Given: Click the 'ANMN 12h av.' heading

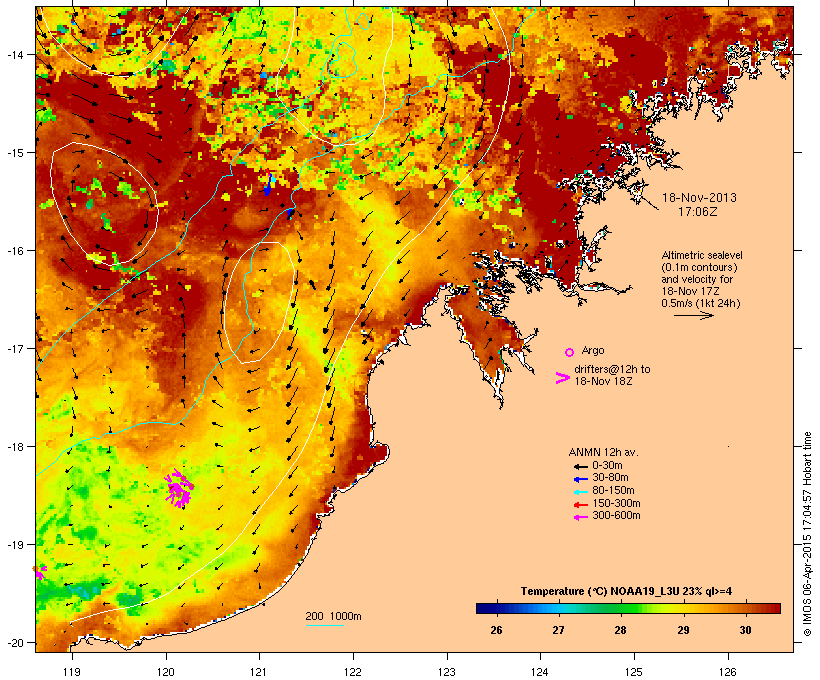Looking at the screenshot, I should [603, 452].
